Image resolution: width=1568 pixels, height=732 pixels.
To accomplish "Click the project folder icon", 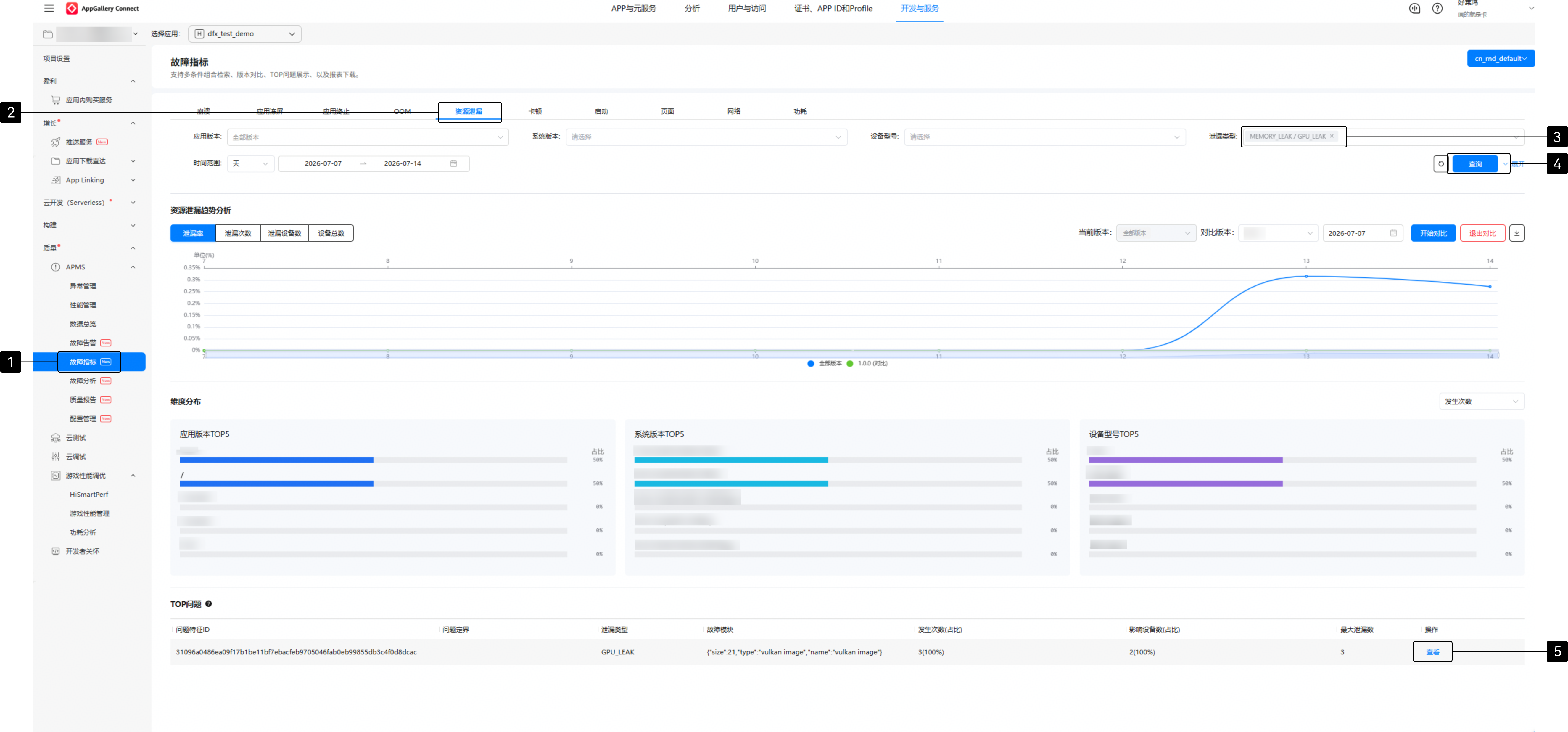I will pyautogui.click(x=48, y=34).
